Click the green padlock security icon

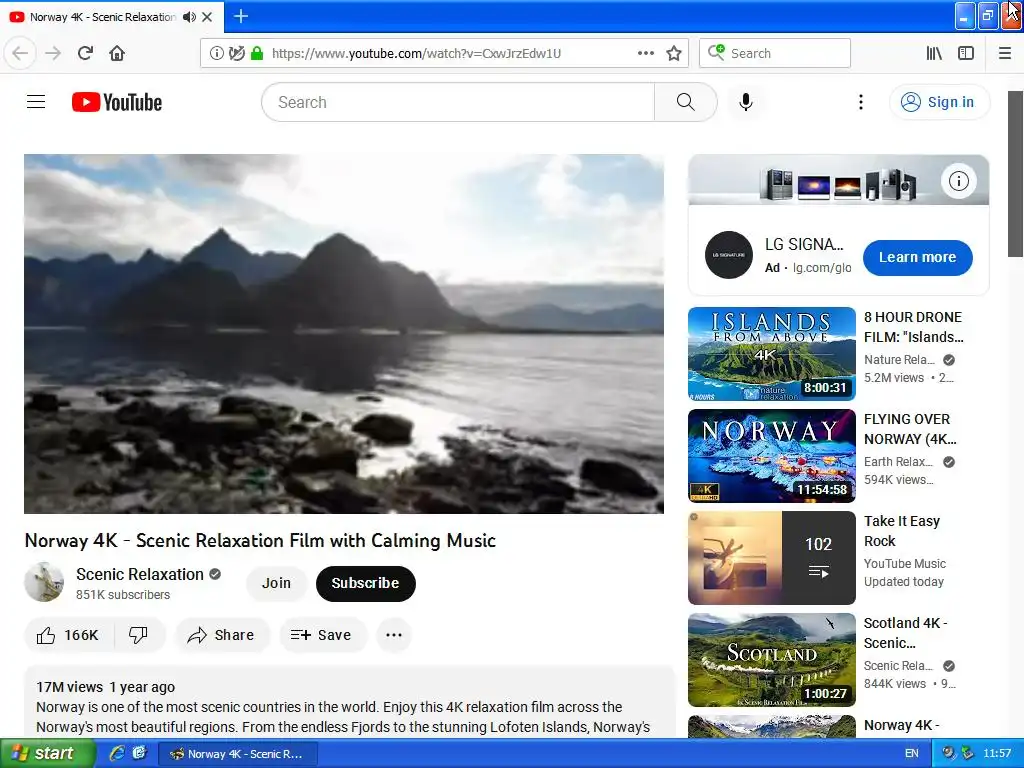click(257, 53)
